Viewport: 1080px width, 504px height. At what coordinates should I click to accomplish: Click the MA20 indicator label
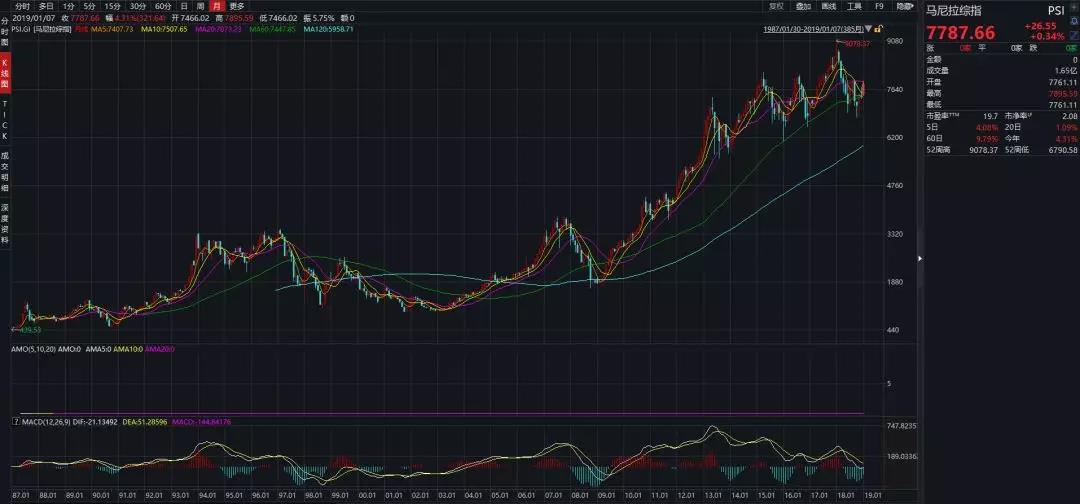[x=220, y=29]
